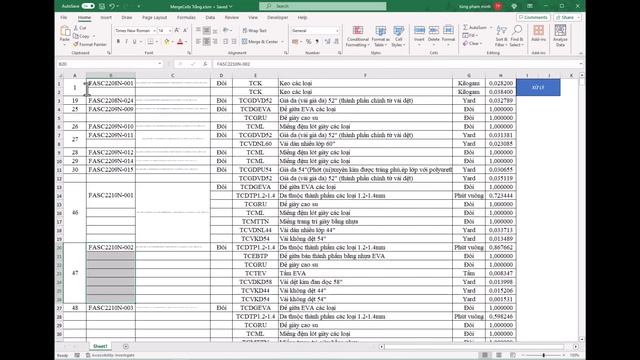Viewport: 640px width, 360px height.
Task: Align cell text to the right
Action: (215, 42)
